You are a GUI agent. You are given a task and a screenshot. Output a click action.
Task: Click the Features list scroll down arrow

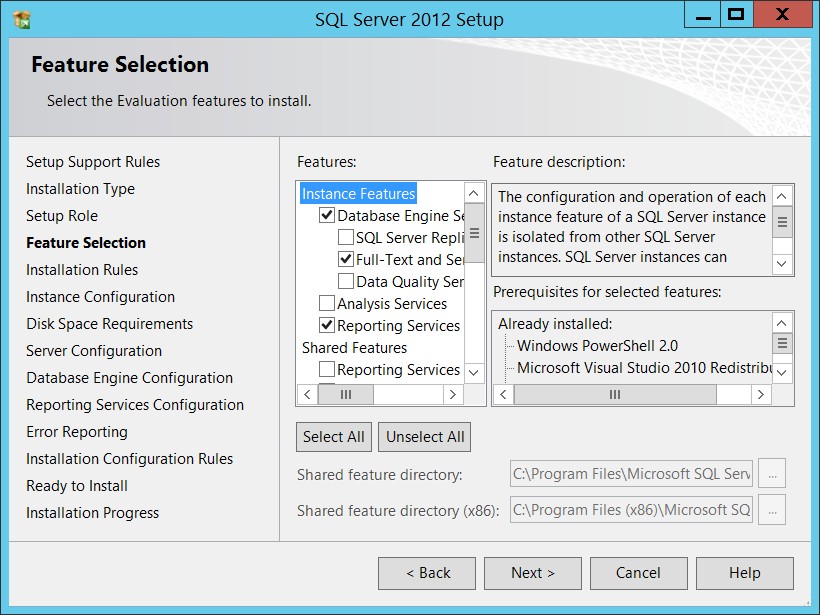474,373
